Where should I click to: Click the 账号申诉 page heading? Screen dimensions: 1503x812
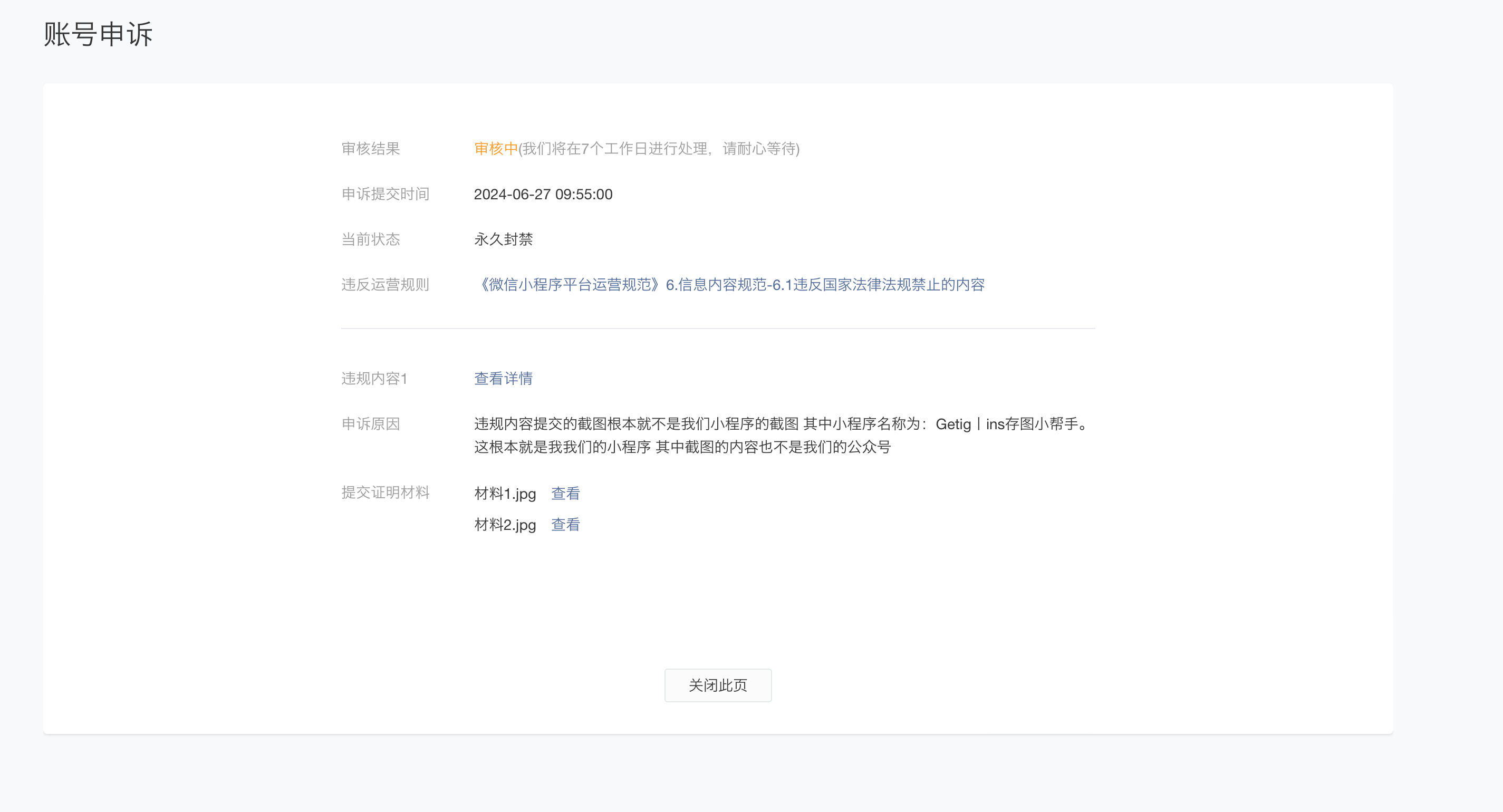click(x=98, y=34)
